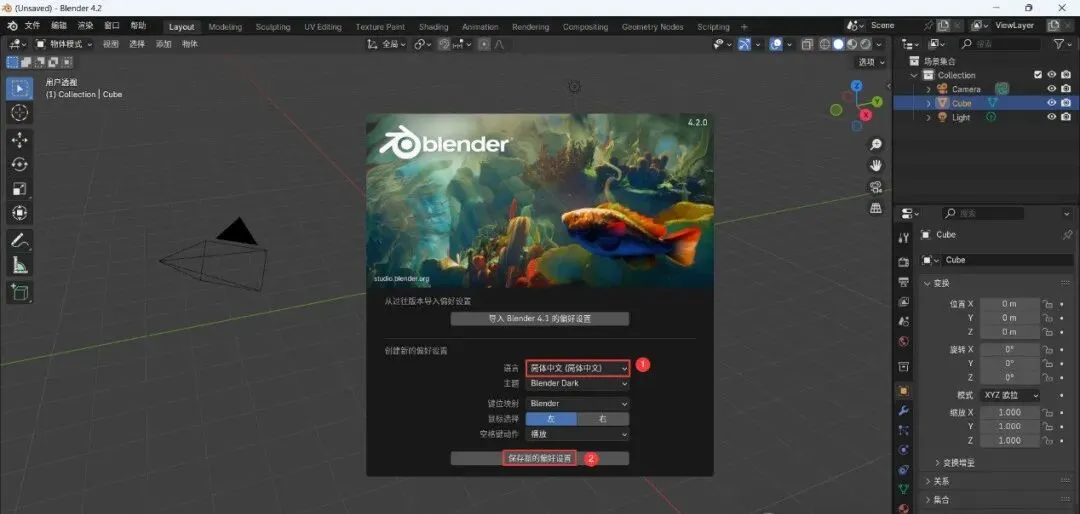Switch to the Sculpting workspace tab
Viewport: 1080px width, 514px height.
(x=273, y=27)
